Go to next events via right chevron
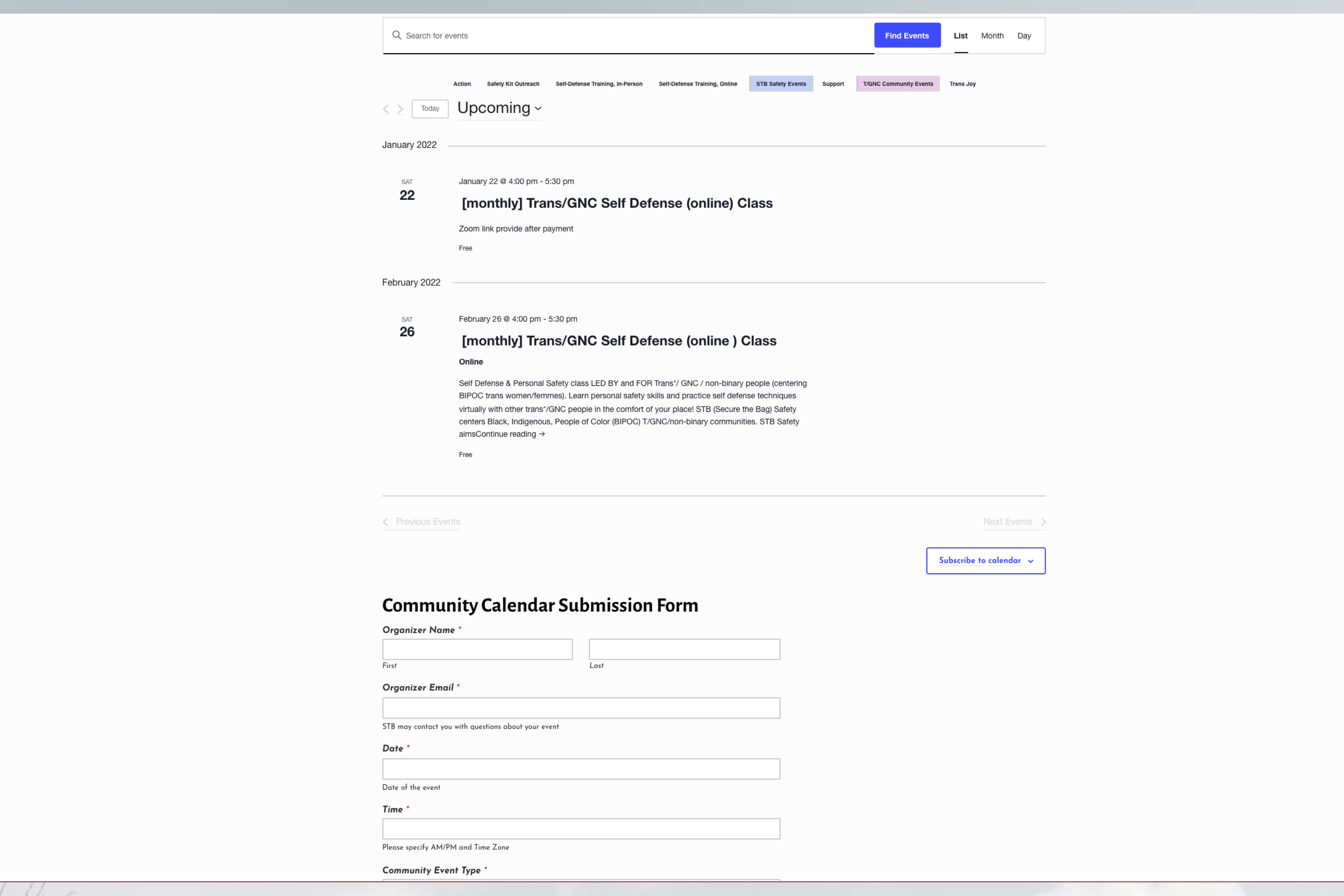1344x896 pixels. 400,109
